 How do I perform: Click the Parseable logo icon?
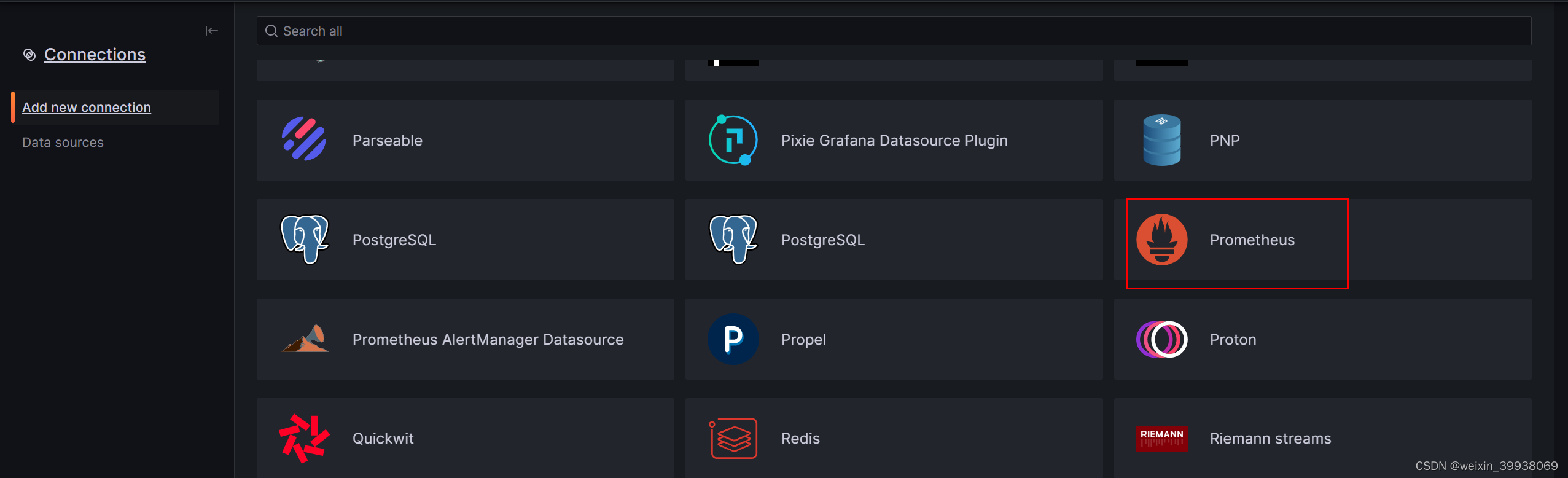304,139
